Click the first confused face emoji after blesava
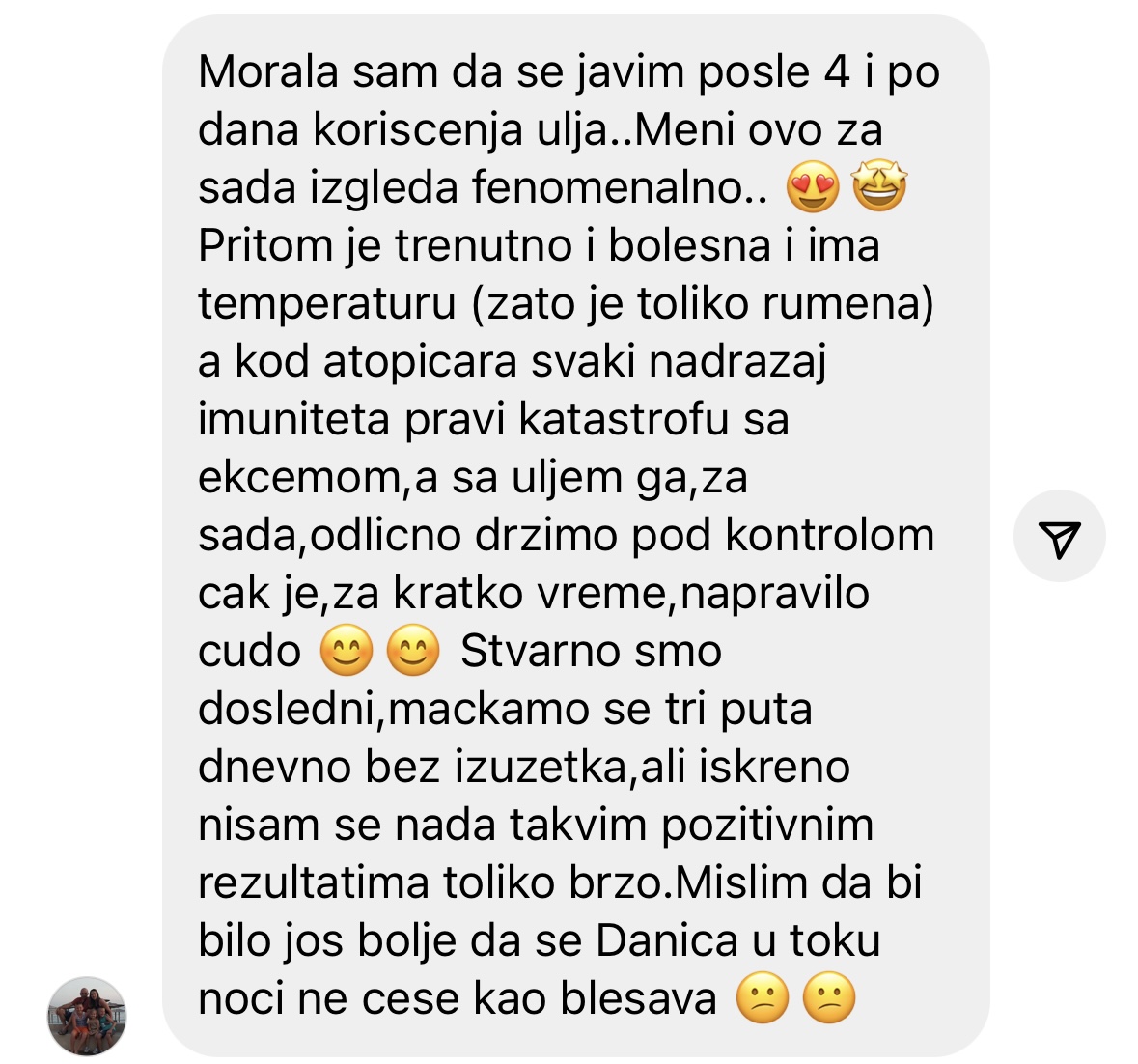 click(x=763, y=997)
